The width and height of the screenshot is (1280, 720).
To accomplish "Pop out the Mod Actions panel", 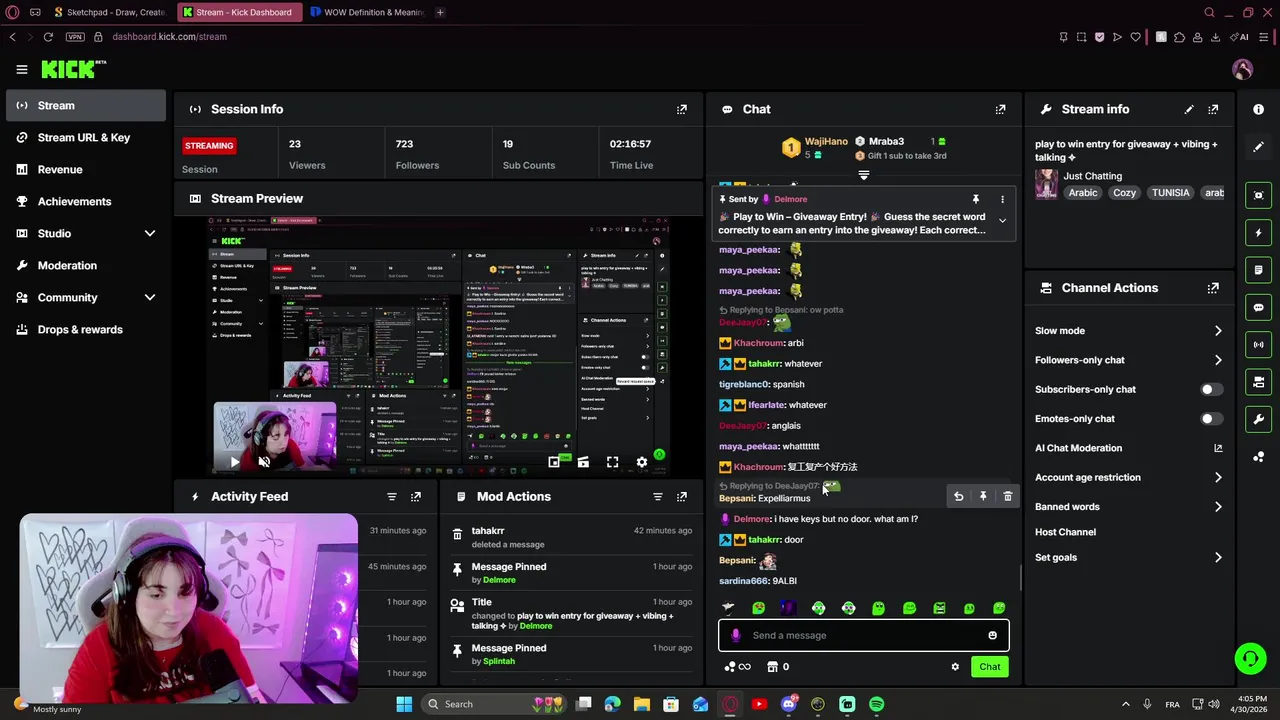I will (682, 496).
